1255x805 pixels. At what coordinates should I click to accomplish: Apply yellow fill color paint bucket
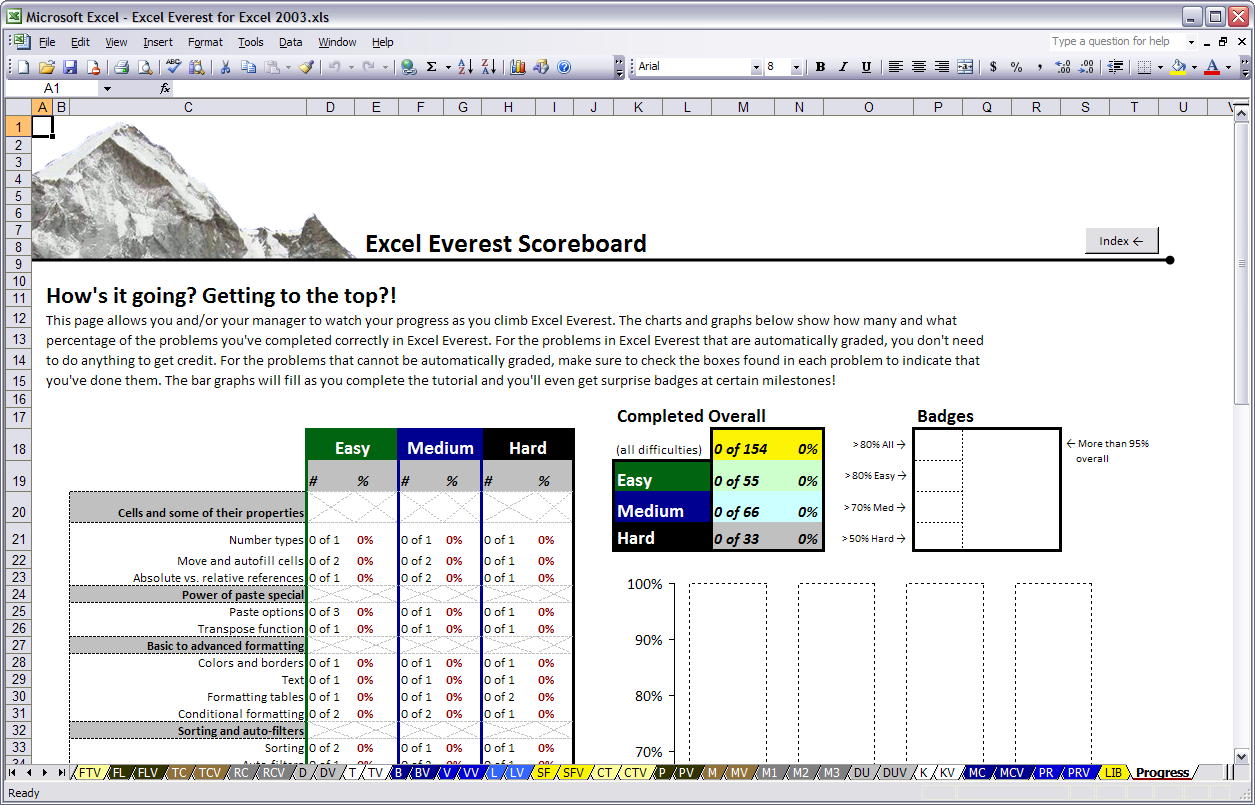coord(1179,67)
